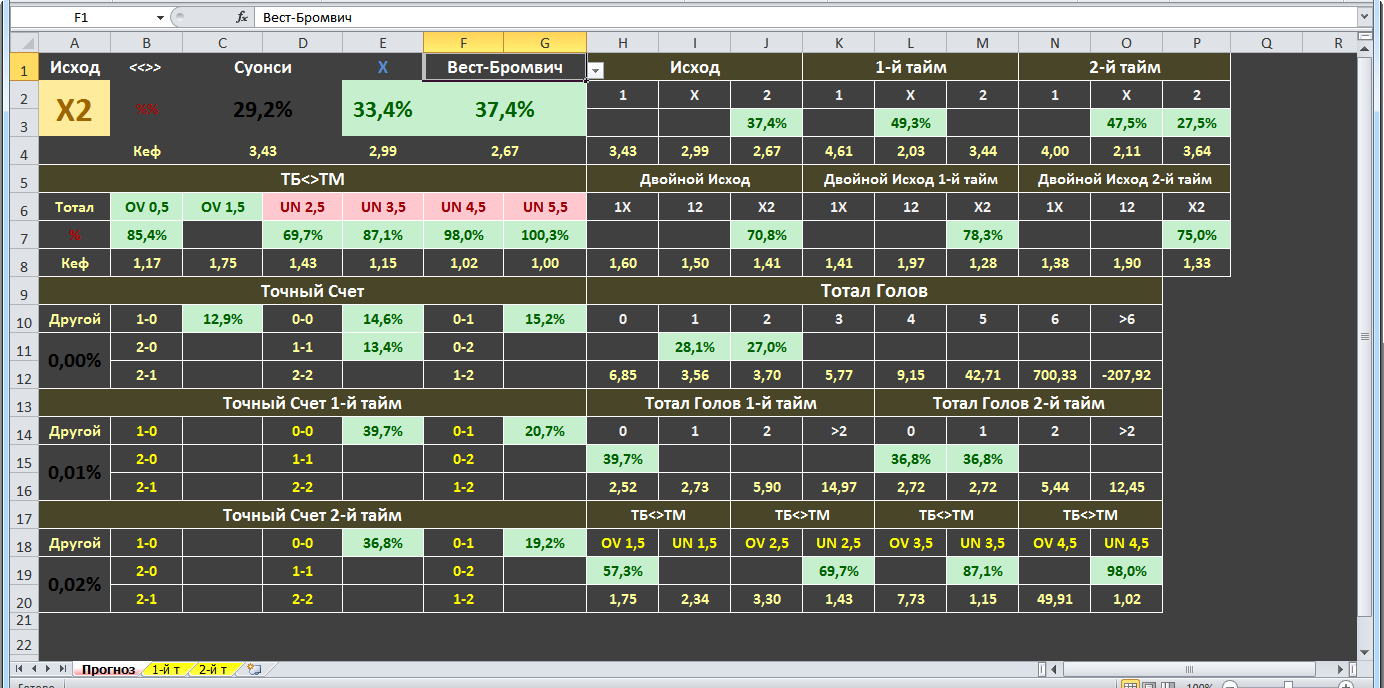Click the OV 0,5 total cell
The image size is (1384, 688).
[147, 207]
